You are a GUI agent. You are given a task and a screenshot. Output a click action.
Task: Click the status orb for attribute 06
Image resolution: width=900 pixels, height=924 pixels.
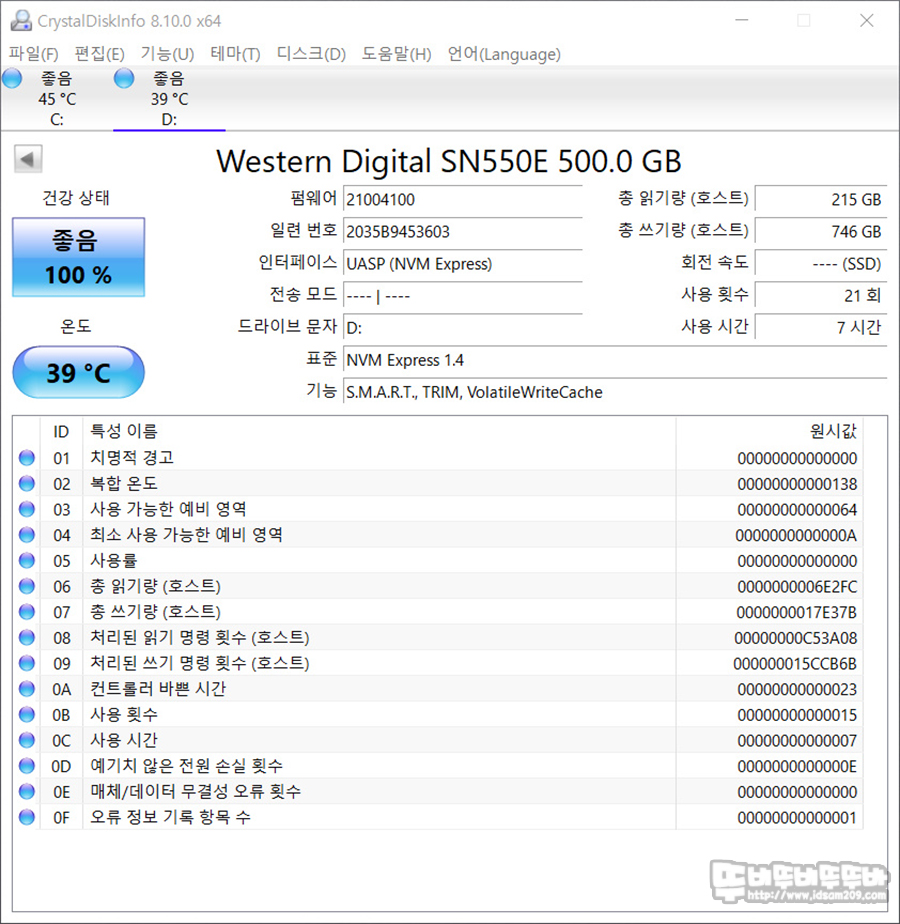click(27, 586)
